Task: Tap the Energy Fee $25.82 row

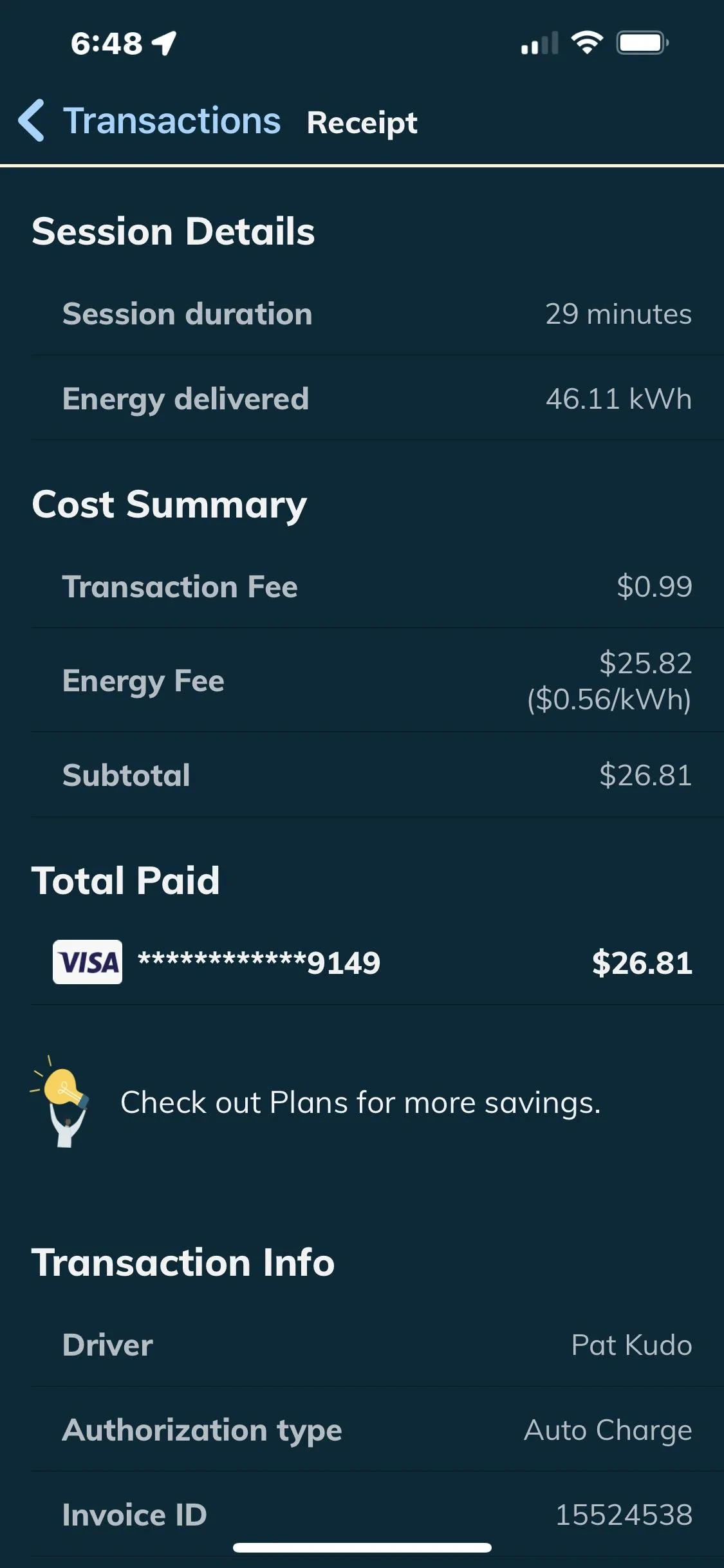Action: point(377,681)
